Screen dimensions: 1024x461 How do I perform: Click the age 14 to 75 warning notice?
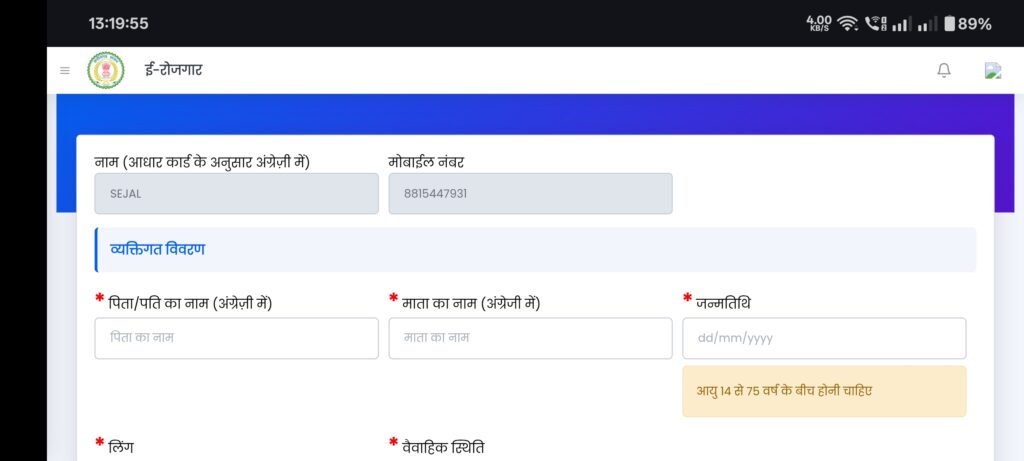824,391
